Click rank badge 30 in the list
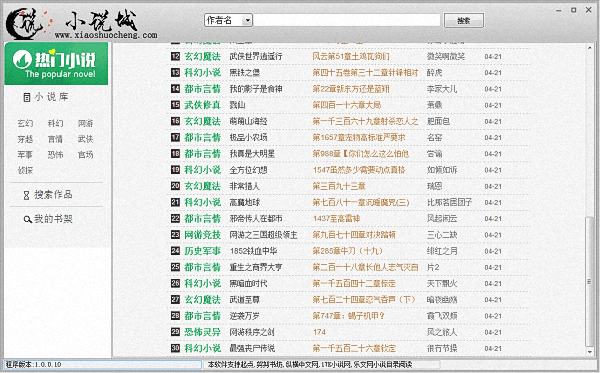Viewport: 600px width, 373px height. (x=175, y=348)
